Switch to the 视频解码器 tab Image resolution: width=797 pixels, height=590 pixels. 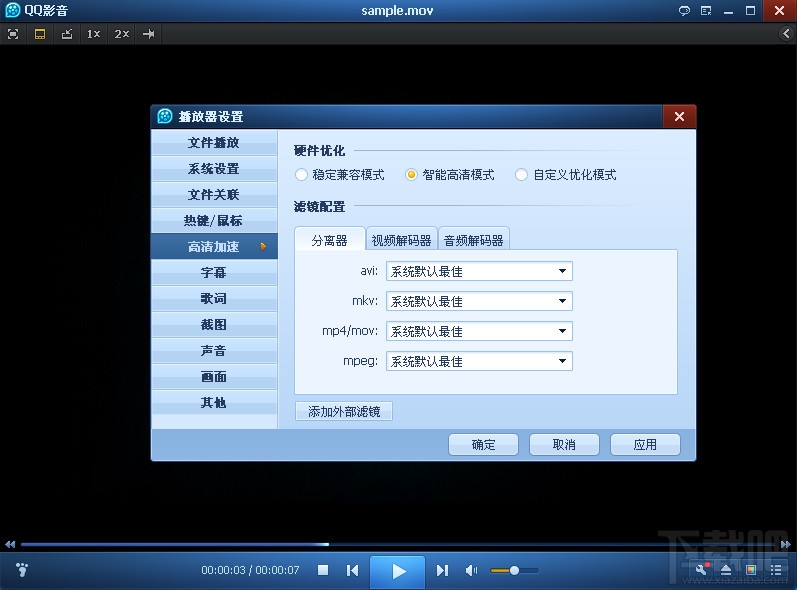(402, 240)
